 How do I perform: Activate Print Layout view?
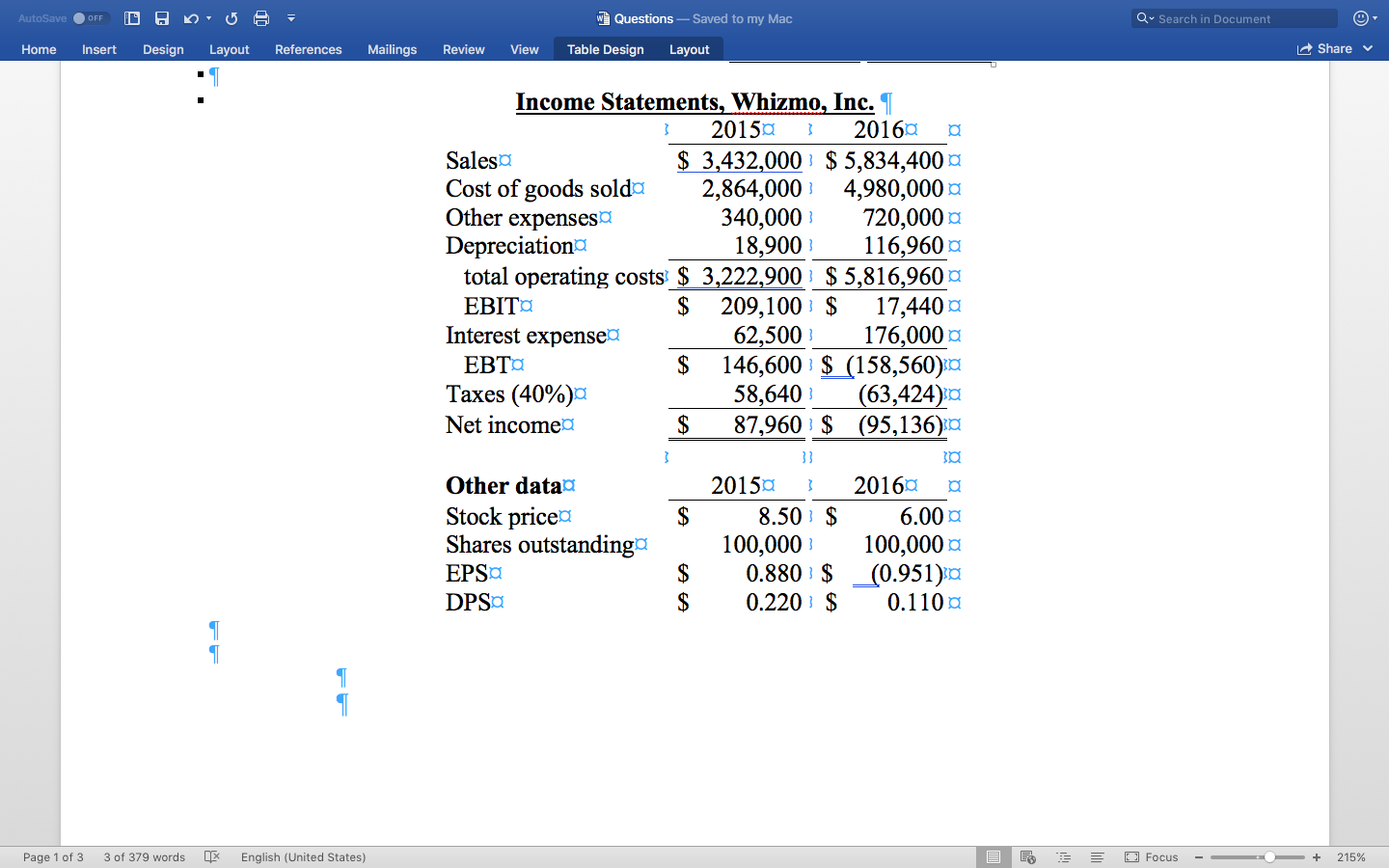(994, 856)
